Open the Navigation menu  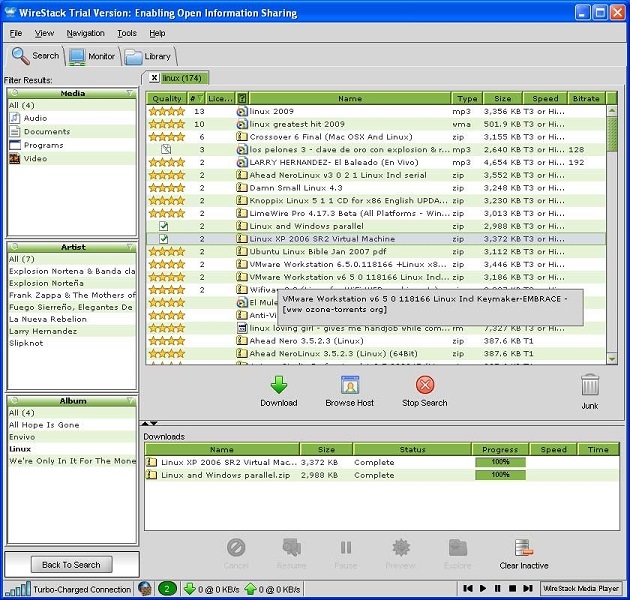click(x=85, y=33)
